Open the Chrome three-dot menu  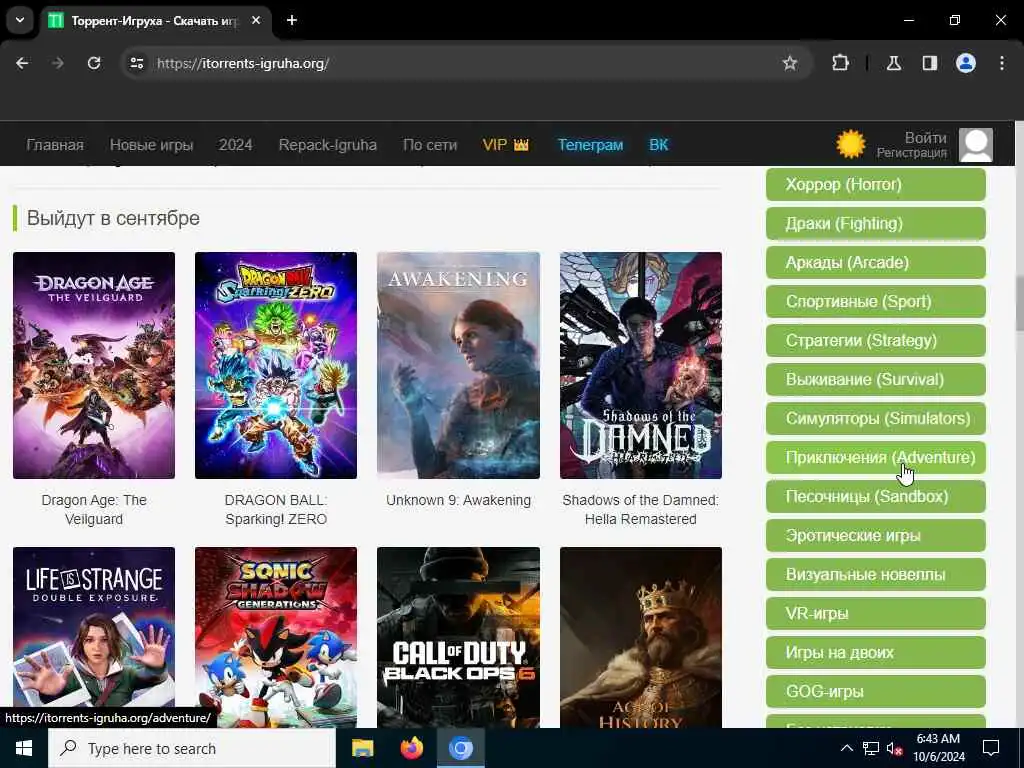click(x=1002, y=63)
